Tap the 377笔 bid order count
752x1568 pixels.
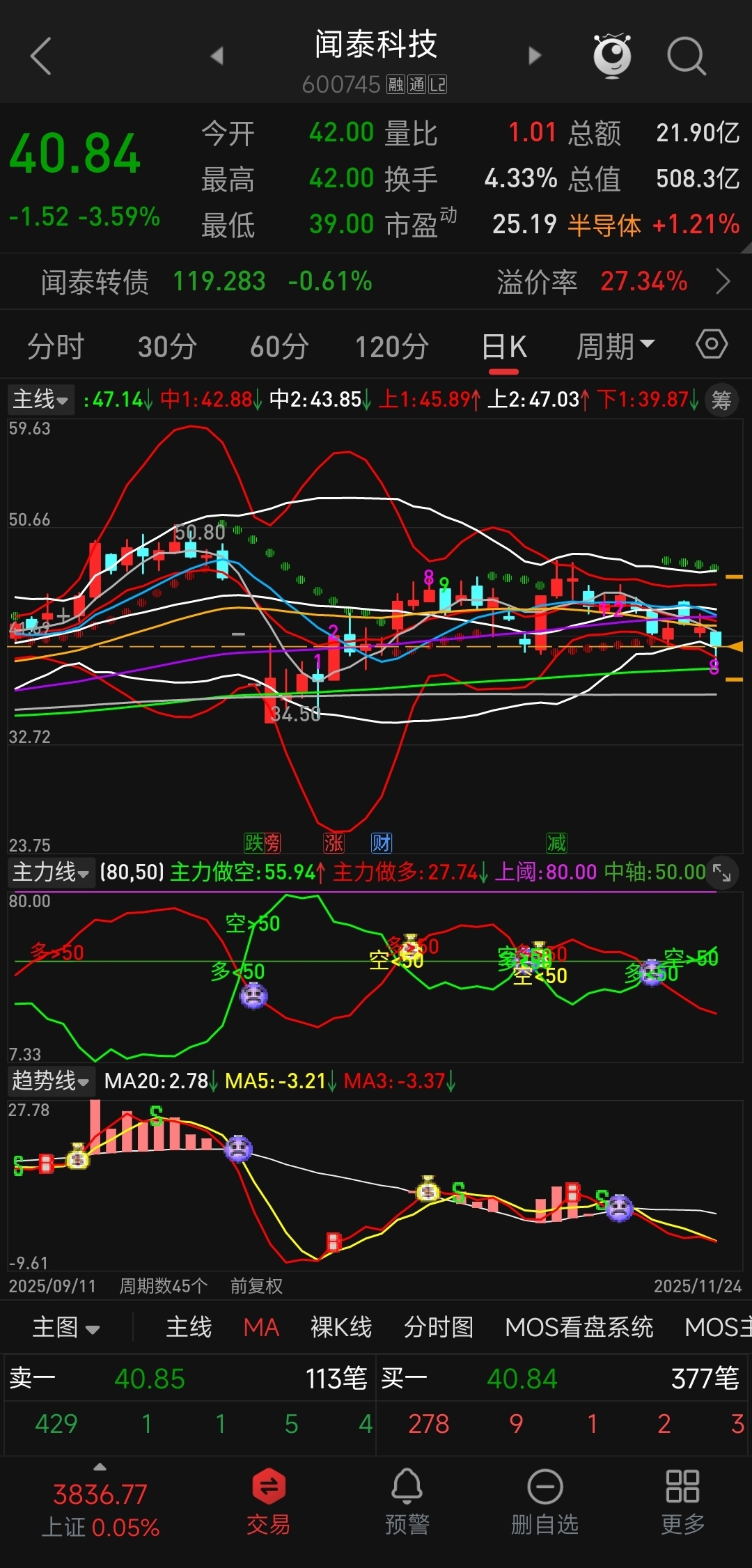point(705,1379)
